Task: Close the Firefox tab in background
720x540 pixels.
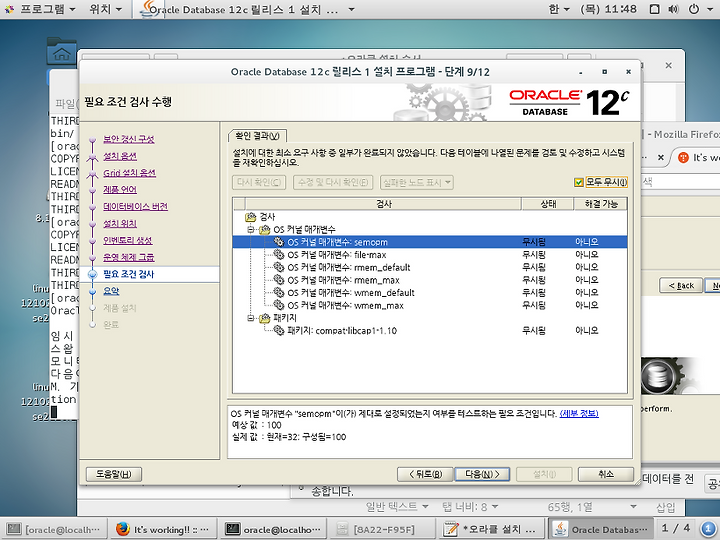Action: pyautogui.click(x=661, y=158)
